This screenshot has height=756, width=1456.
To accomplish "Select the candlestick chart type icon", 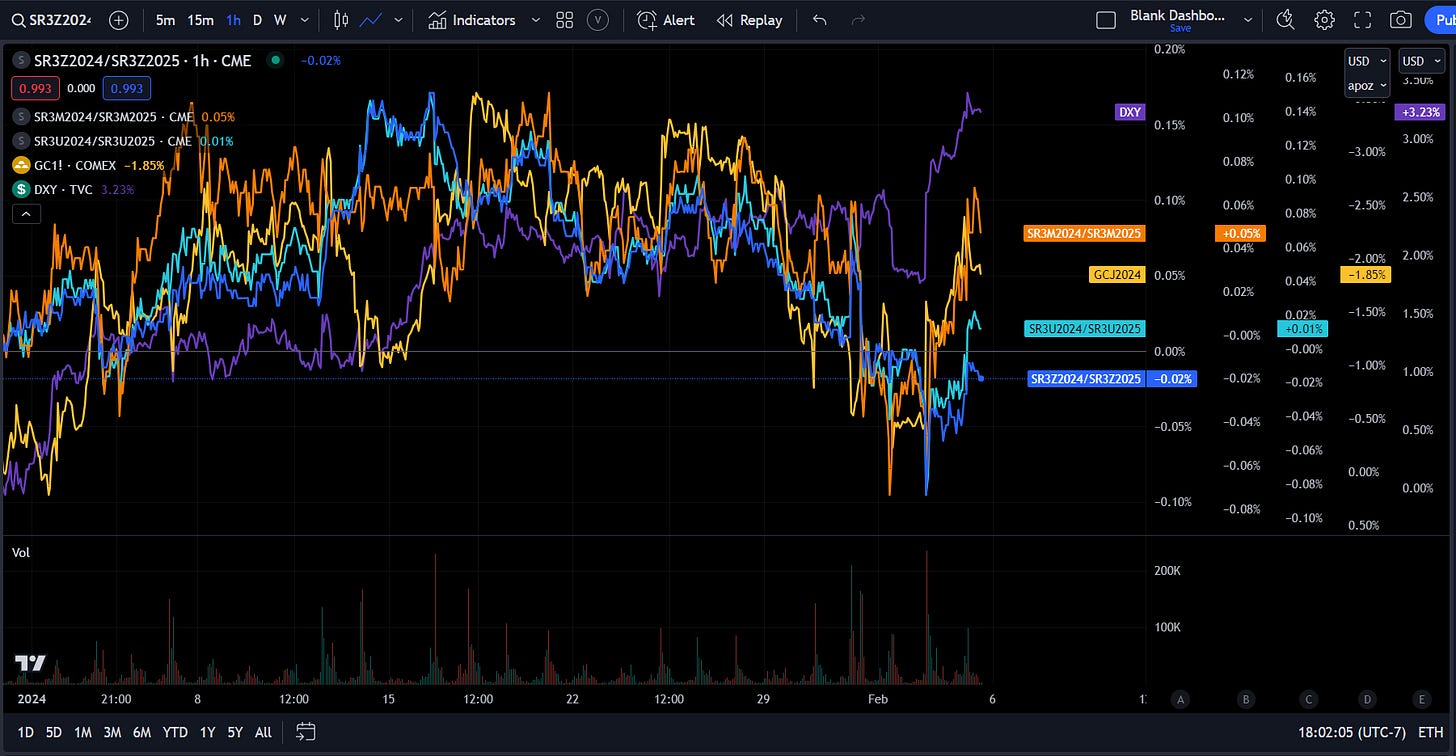I will click(341, 20).
